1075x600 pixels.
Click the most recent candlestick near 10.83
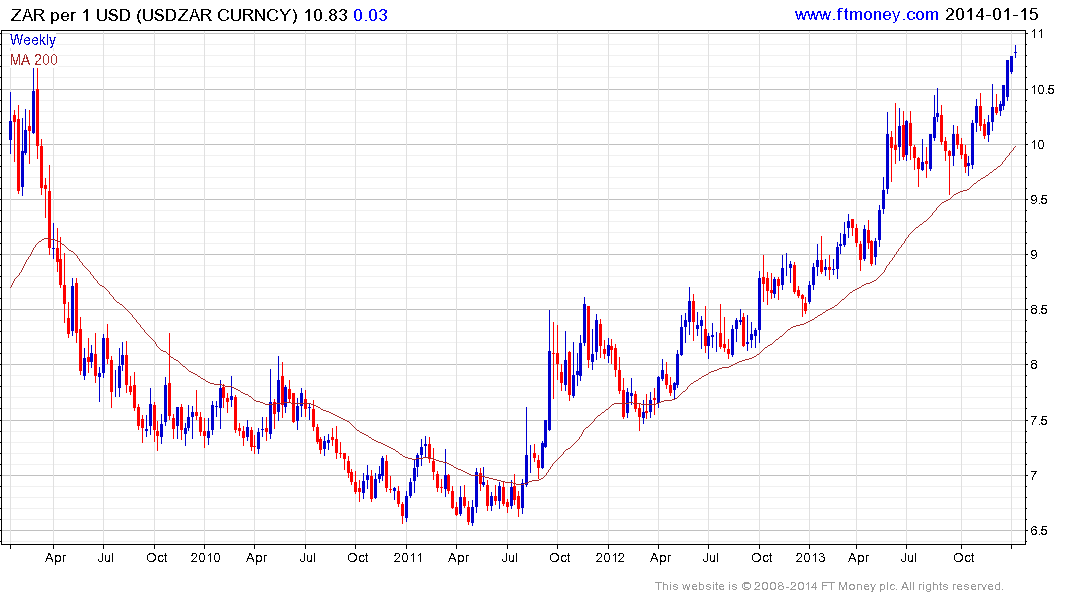tap(1015, 52)
